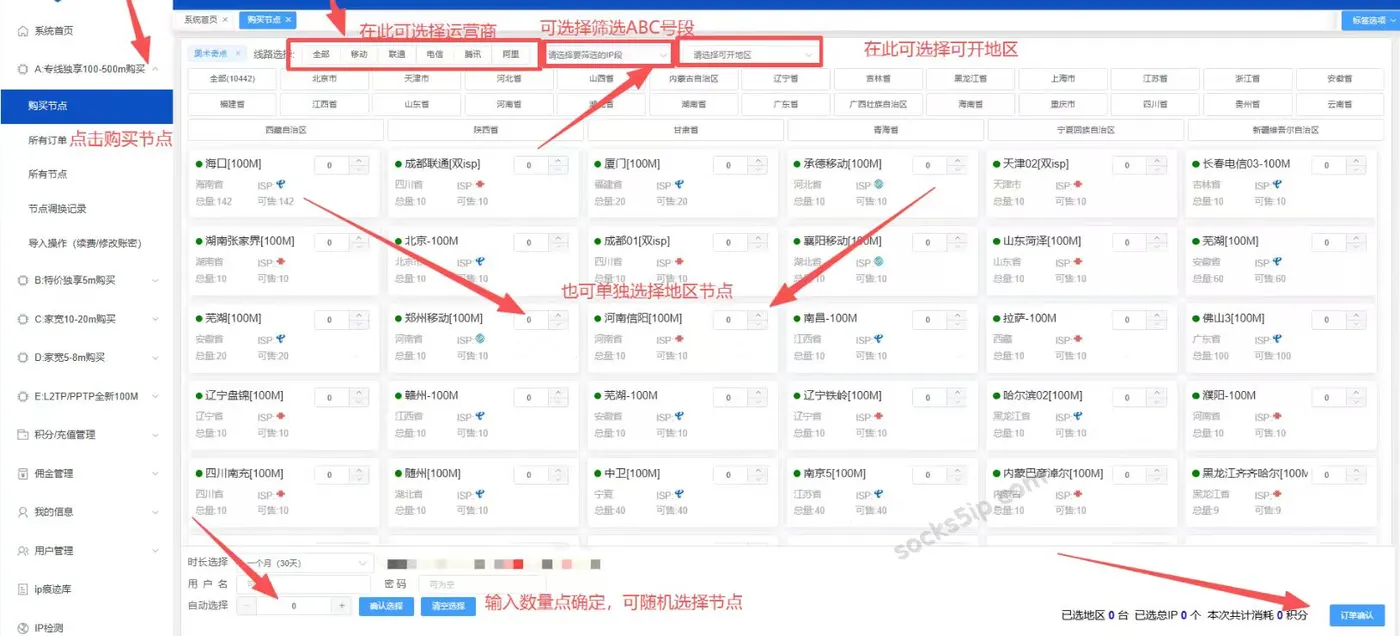Click the 用户管理 users icon
The width and height of the screenshot is (1400, 636).
point(23,551)
